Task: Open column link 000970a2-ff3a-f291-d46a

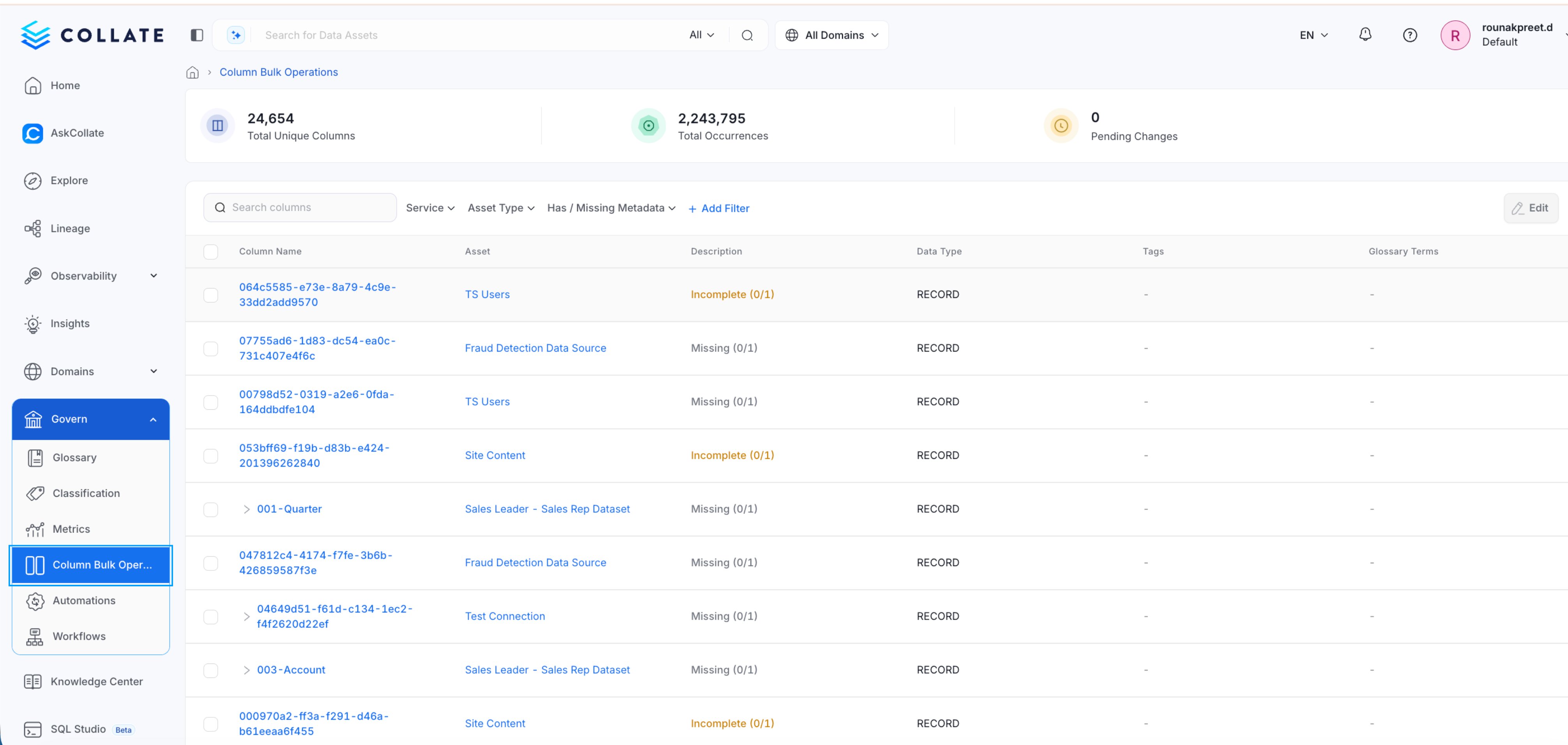Action: (313, 724)
